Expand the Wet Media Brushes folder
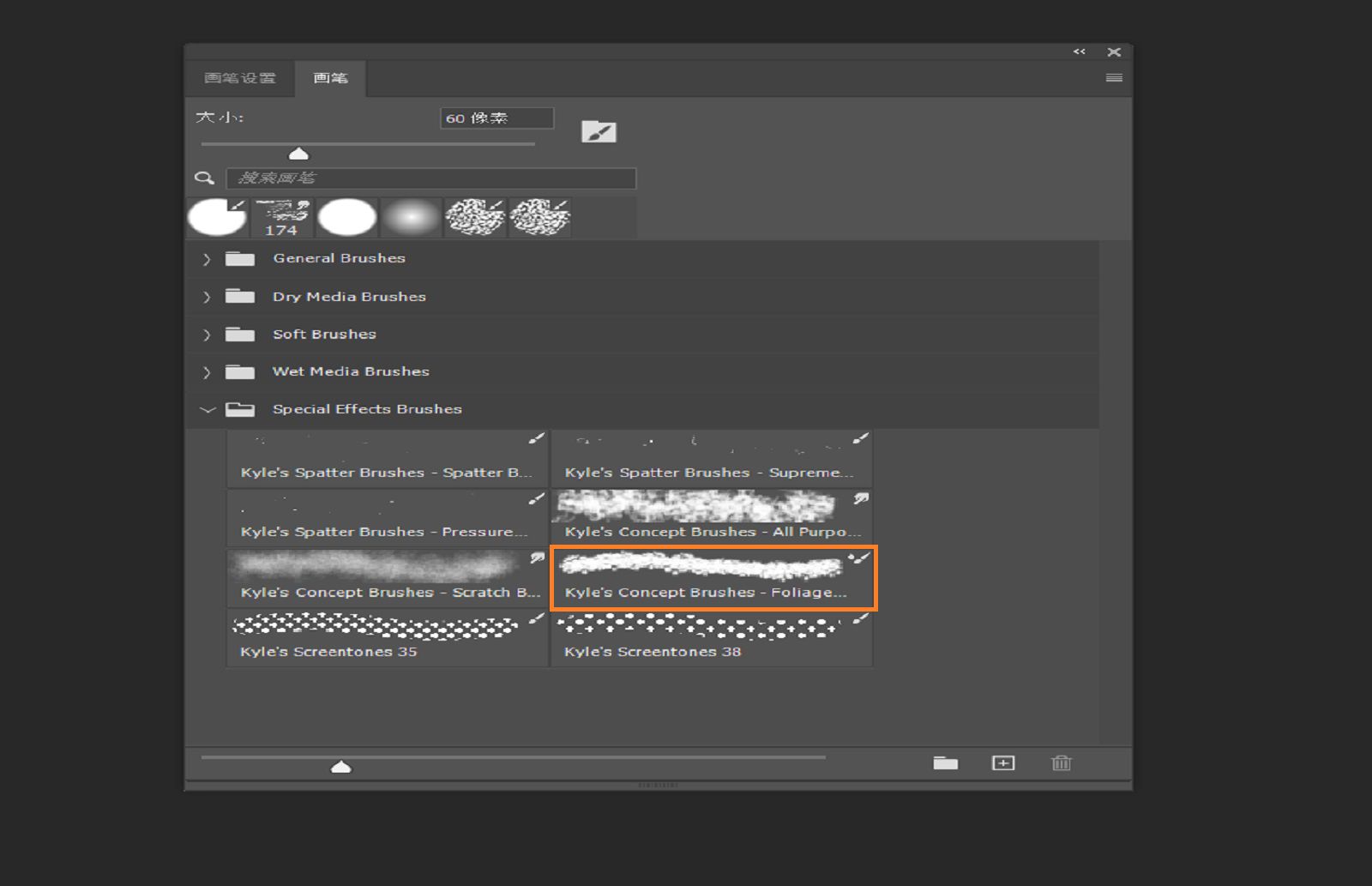1372x886 pixels. coord(207,372)
